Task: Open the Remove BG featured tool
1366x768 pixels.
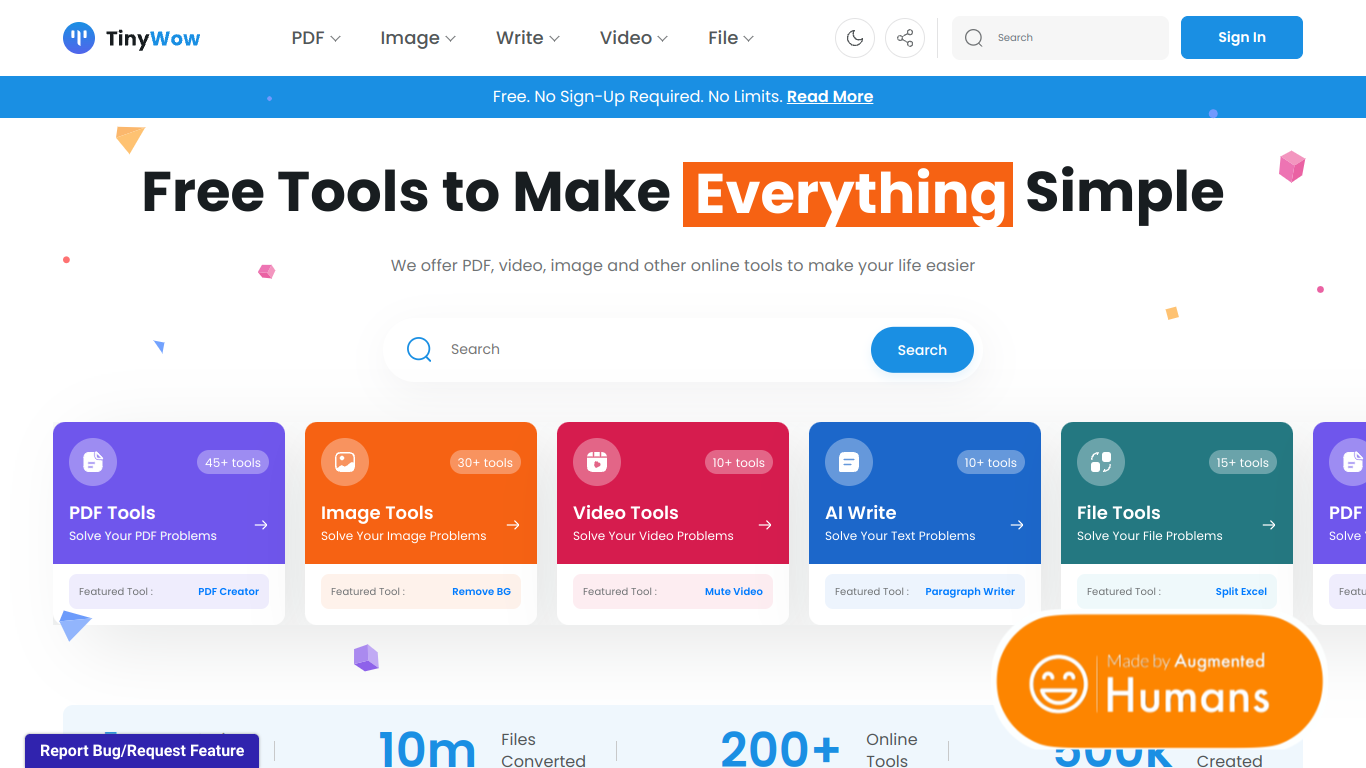Action: tap(481, 592)
